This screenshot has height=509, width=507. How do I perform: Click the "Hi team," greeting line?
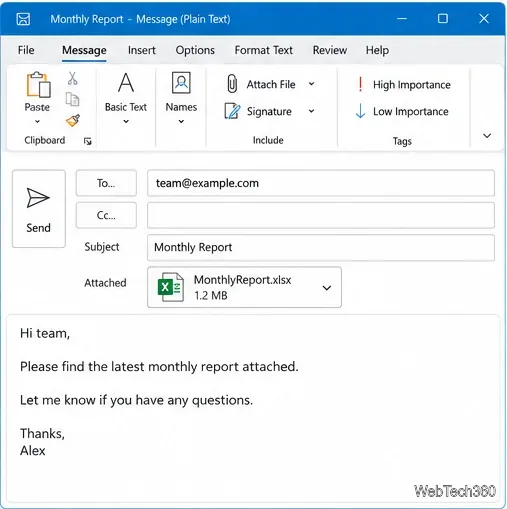(x=45, y=333)
